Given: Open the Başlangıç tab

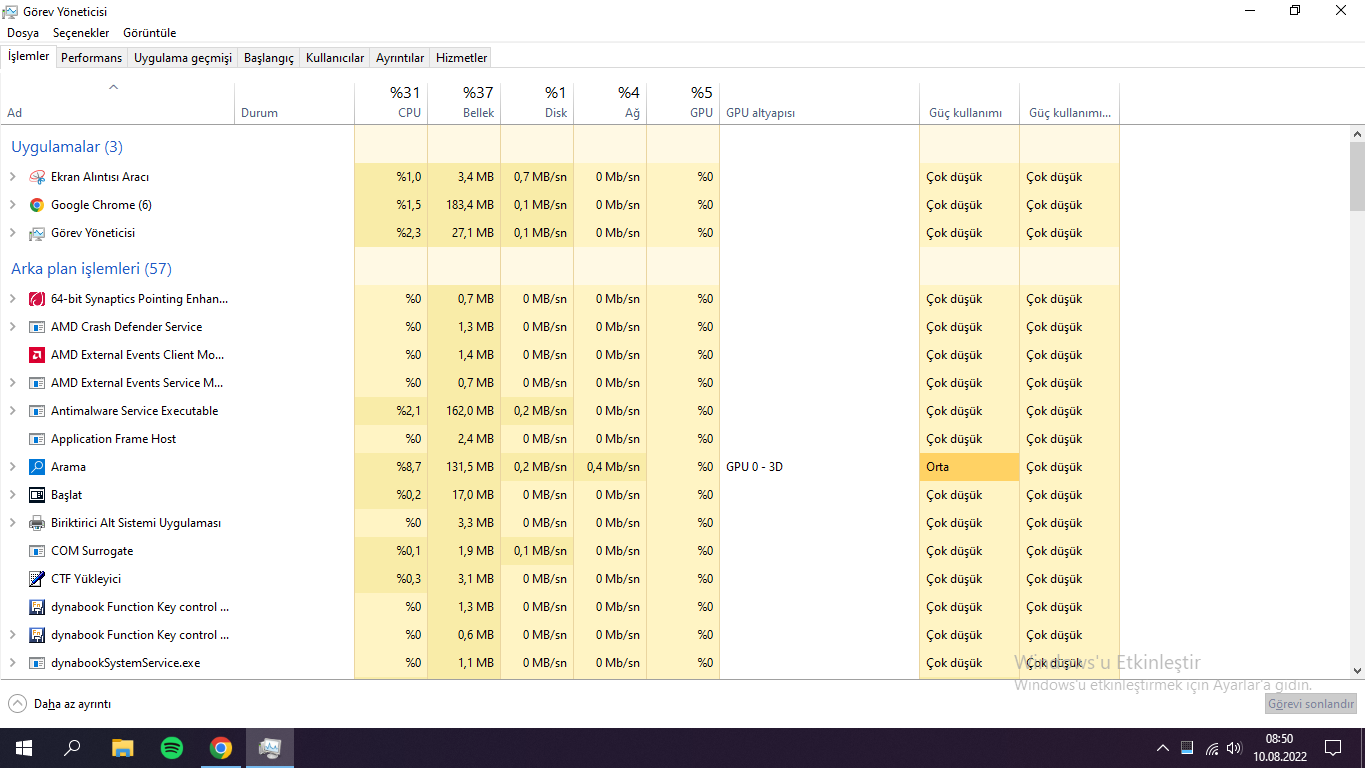Looking at the screenshot, I should pyautogui.click(x=269, y=58).
